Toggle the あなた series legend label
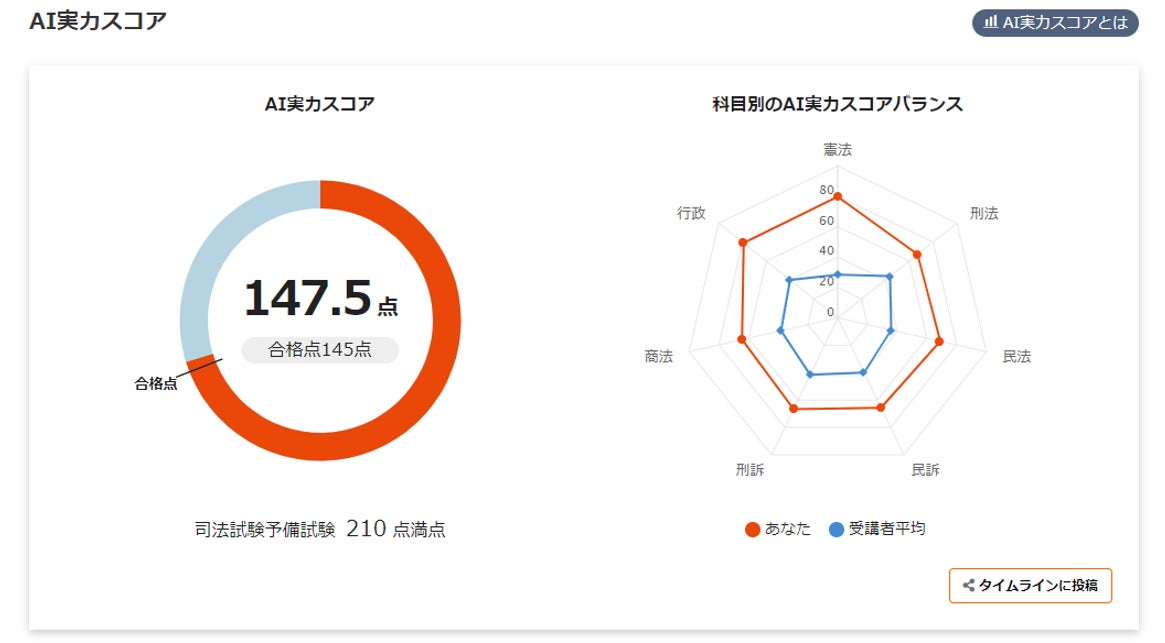1165x643 pixels. click(x=788, y=529)
